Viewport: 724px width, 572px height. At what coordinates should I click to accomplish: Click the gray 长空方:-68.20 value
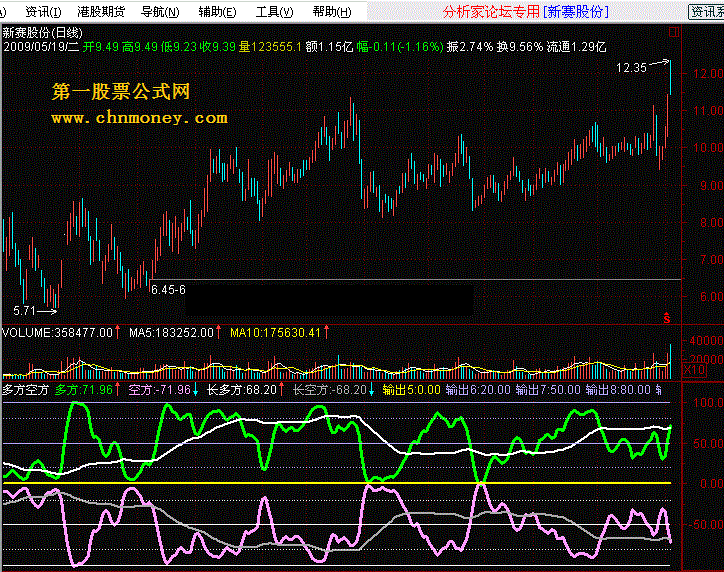(330, 390)
